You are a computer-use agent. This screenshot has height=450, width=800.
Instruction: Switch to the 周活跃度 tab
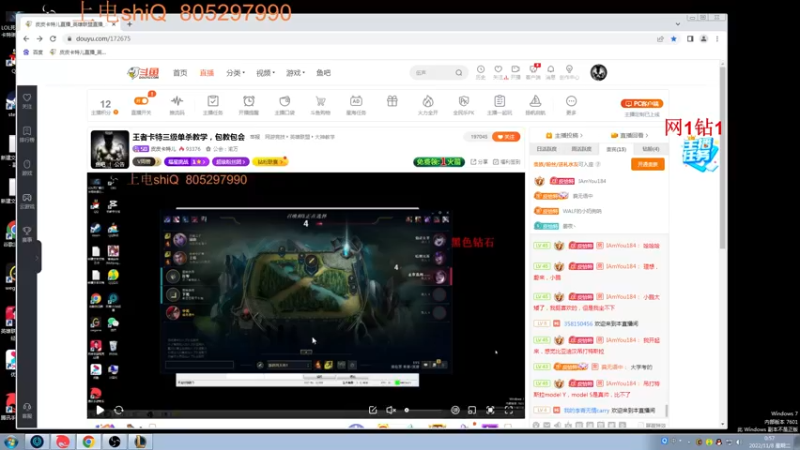pyautogui.click(x=581, y=149)
